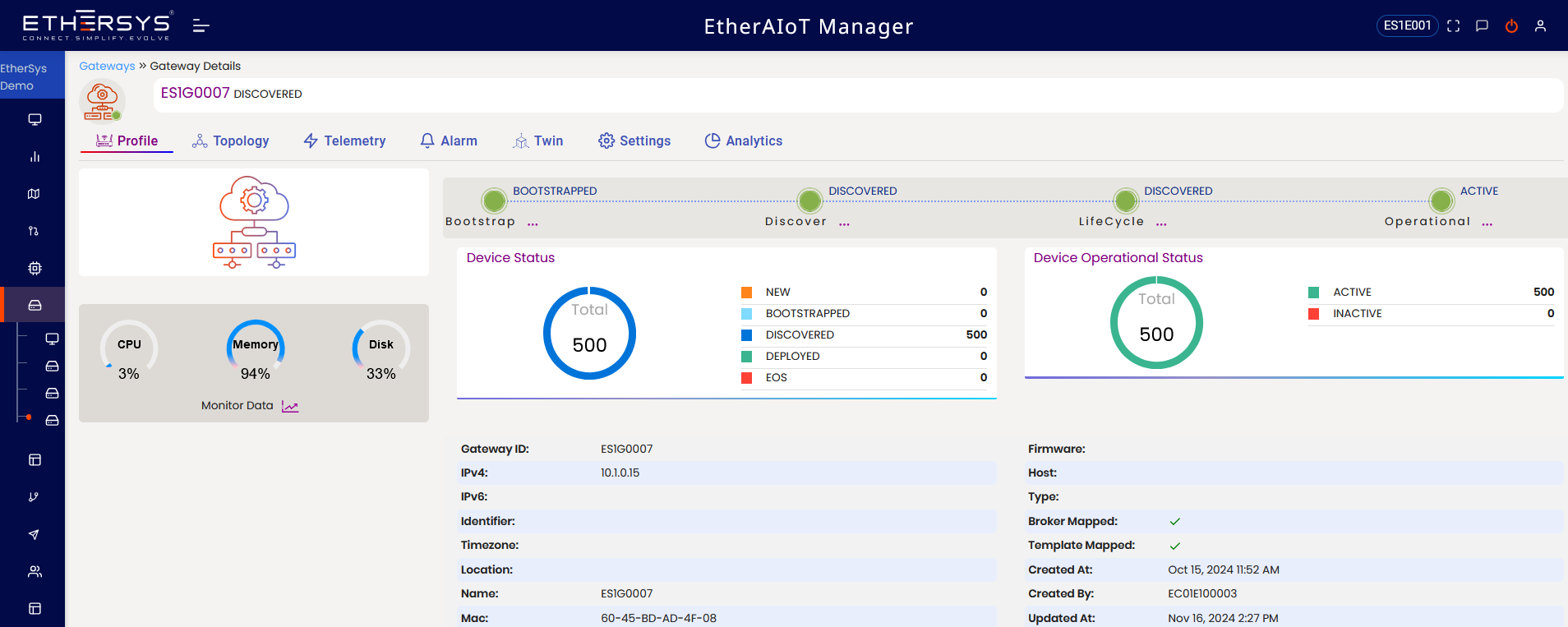Click the red INACTIVE legend swatch
Screen dimensions: 1568x627
tap(1313, 314)
